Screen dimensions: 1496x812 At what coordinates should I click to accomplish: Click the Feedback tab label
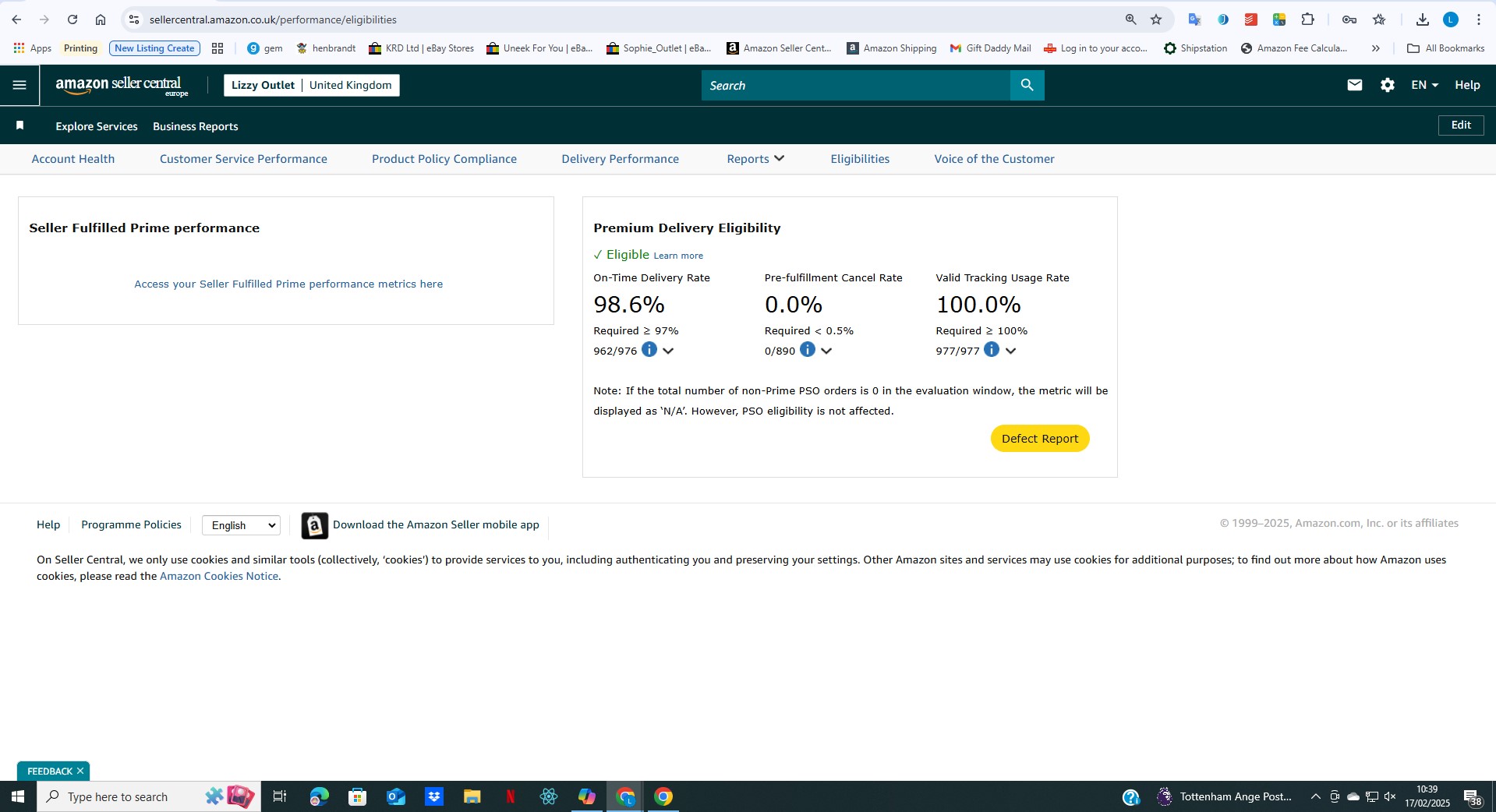click(x=50, y=771)
